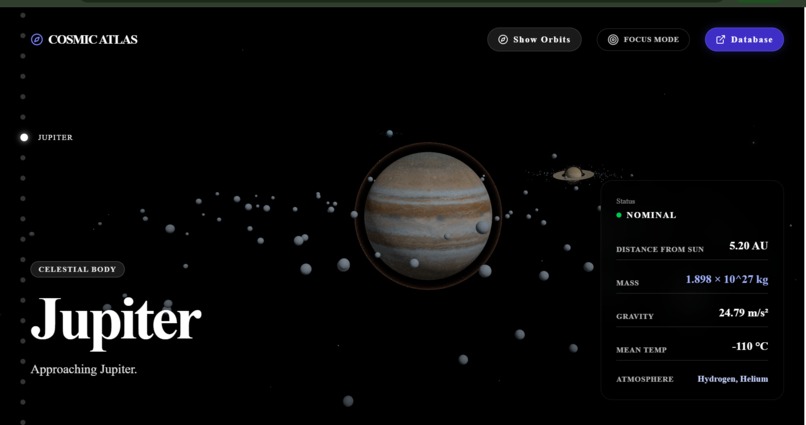
Task: Select the highlighted JUPITER navigation dot
Action: (x=24, y=137)
